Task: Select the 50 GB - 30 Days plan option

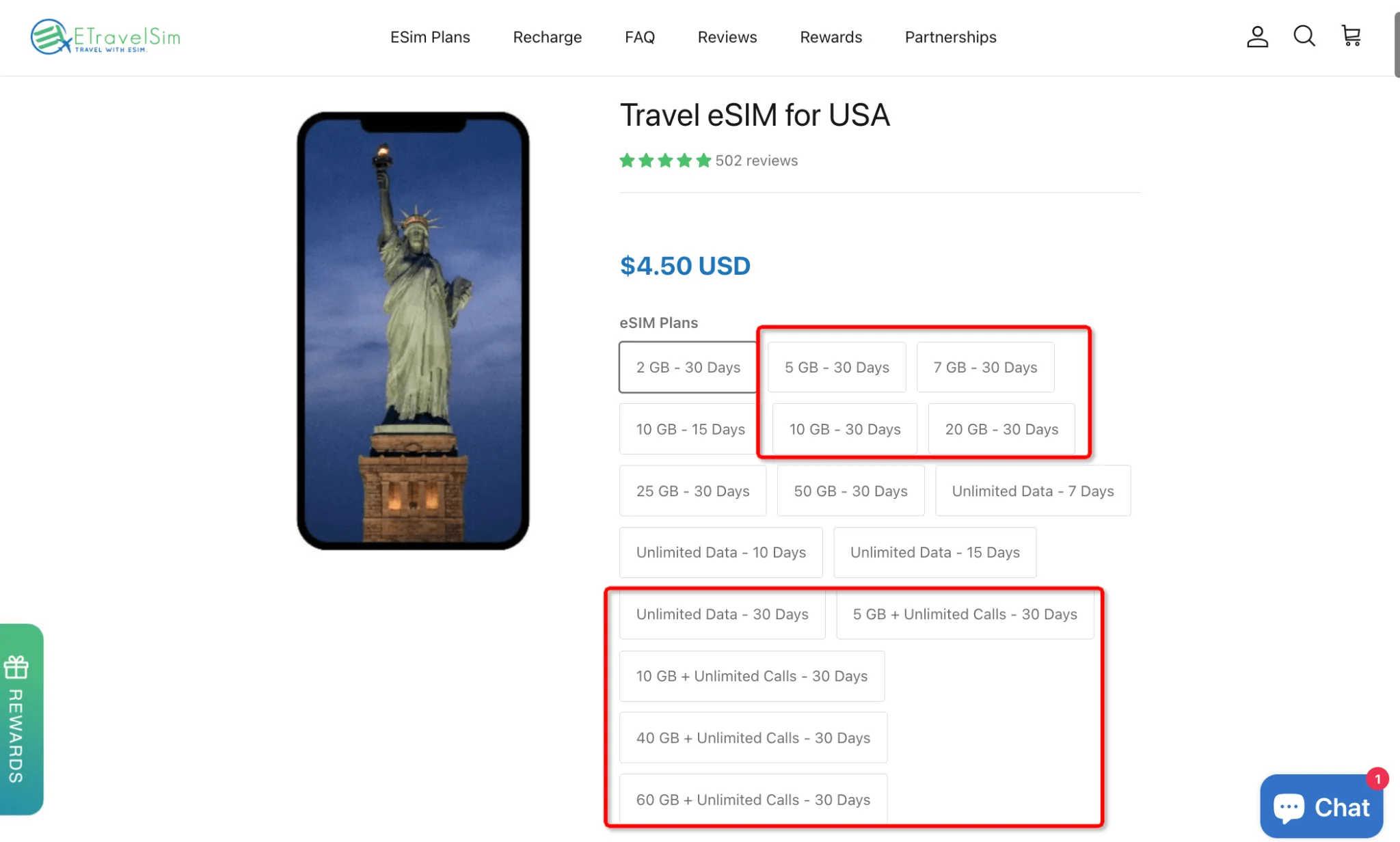Action: [850, 491]
